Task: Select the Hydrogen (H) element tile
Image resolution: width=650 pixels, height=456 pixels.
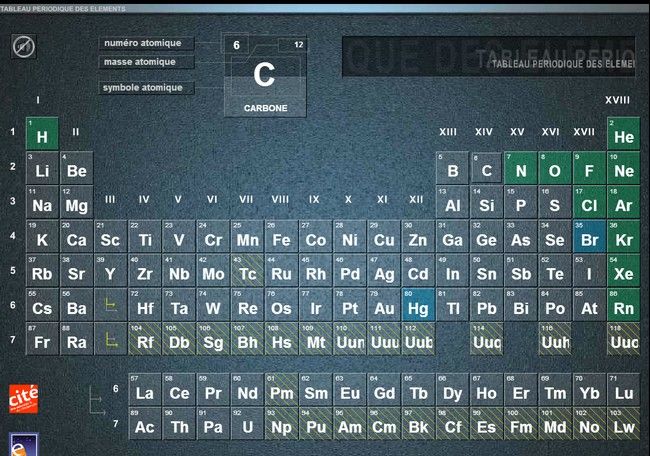Action: (42, 135)
